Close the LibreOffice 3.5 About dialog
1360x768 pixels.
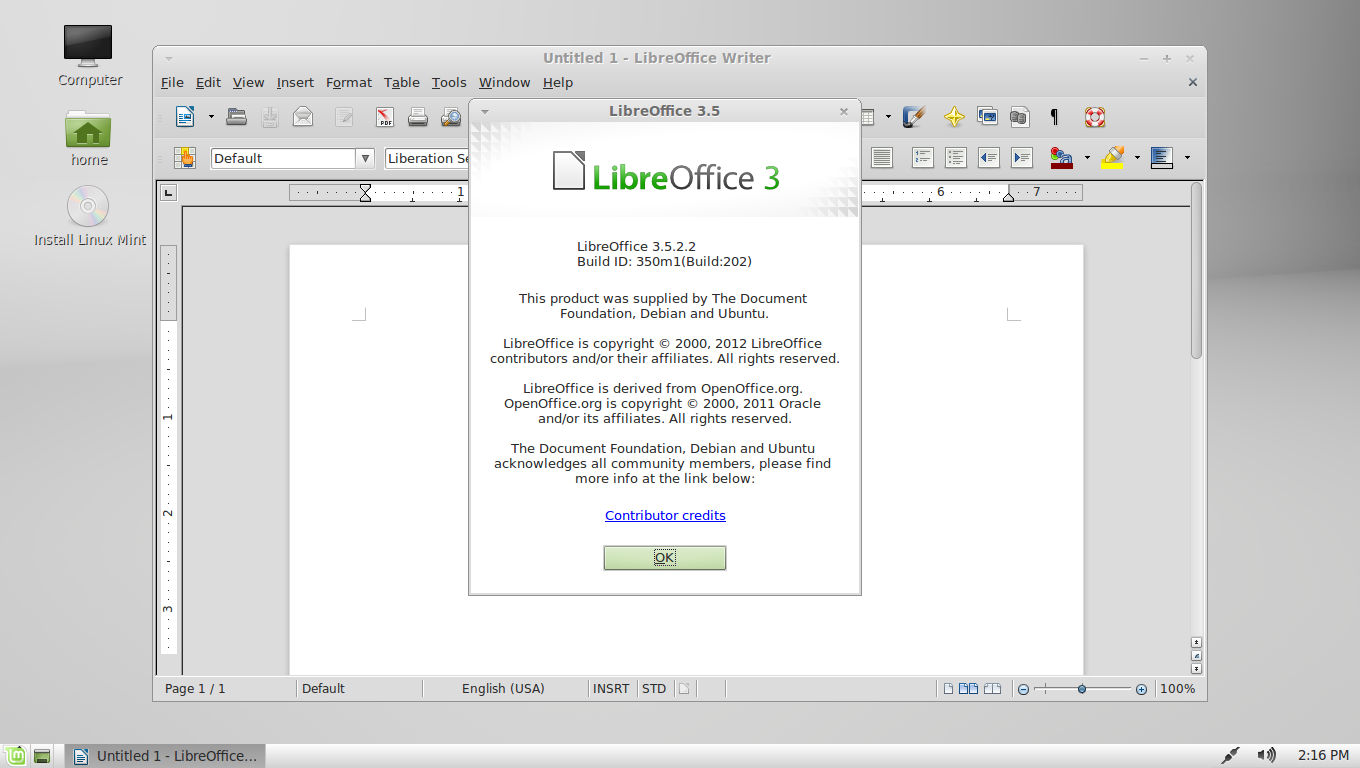coord(844,111)
